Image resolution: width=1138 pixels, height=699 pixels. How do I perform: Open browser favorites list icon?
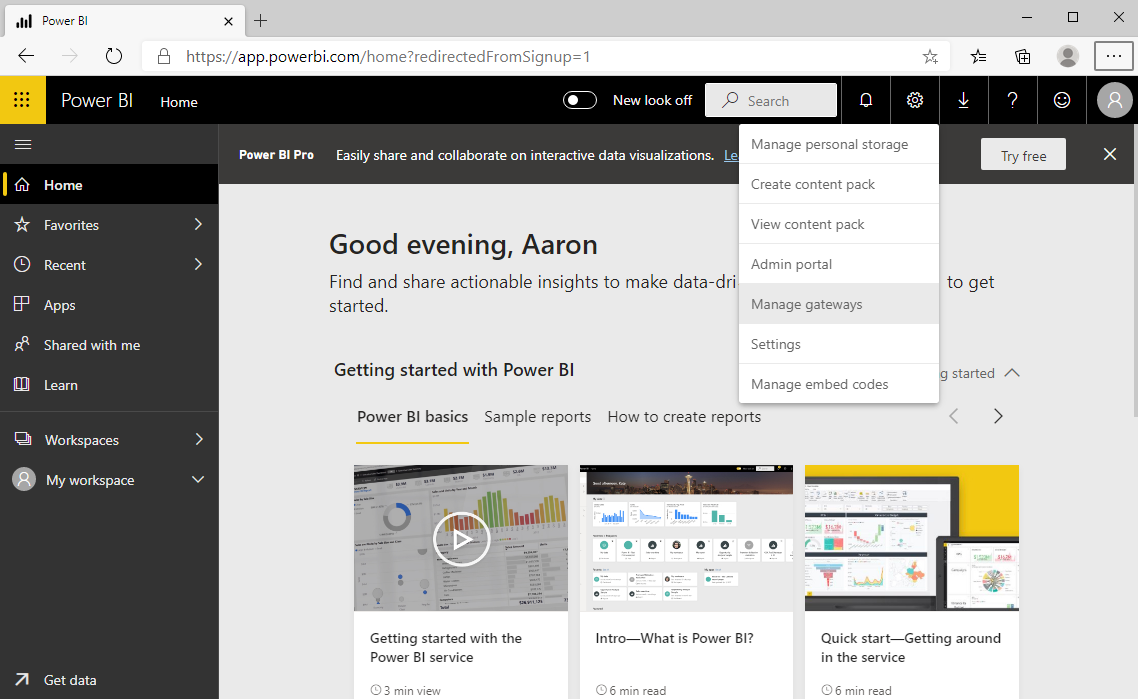tap(978, 57)
